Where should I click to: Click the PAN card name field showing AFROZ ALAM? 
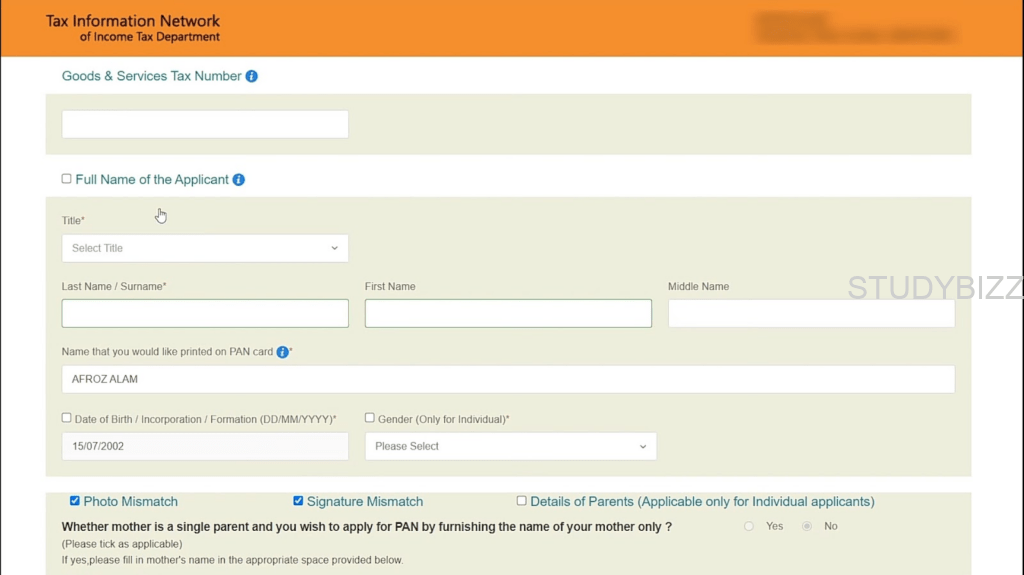point(508,379)
